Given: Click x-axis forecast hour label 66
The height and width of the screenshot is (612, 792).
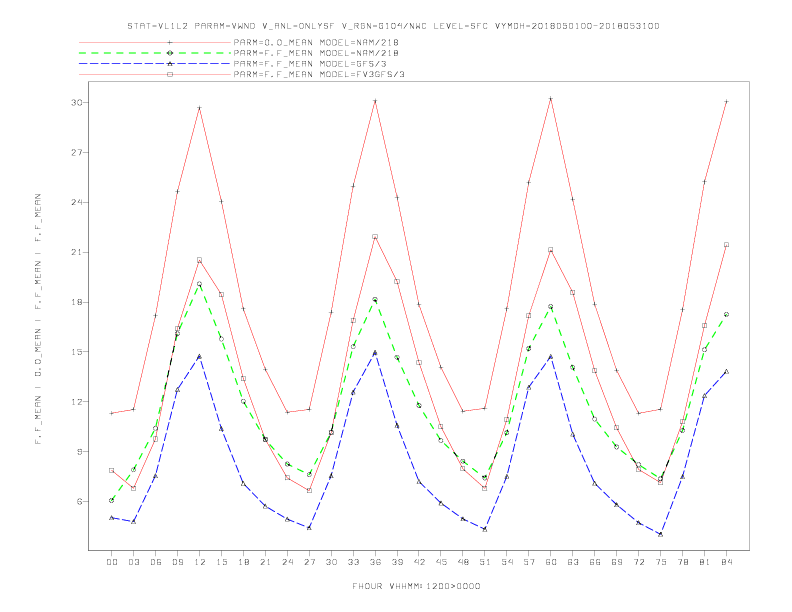Looking at the screenshot, I should [x=595, y=562].
